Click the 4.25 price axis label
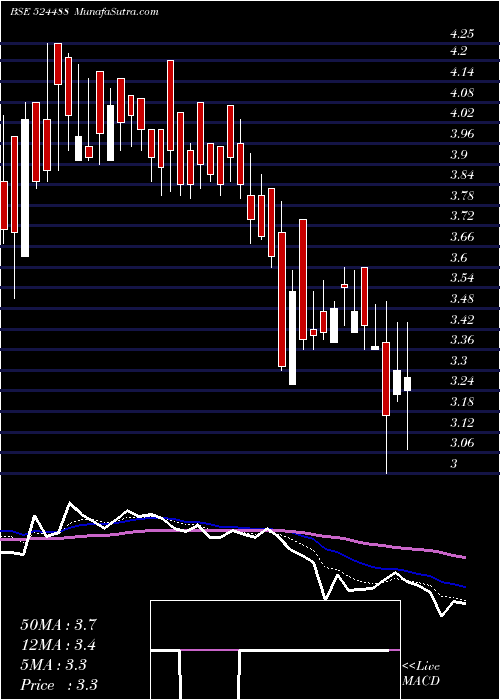 tap(462, 34)
